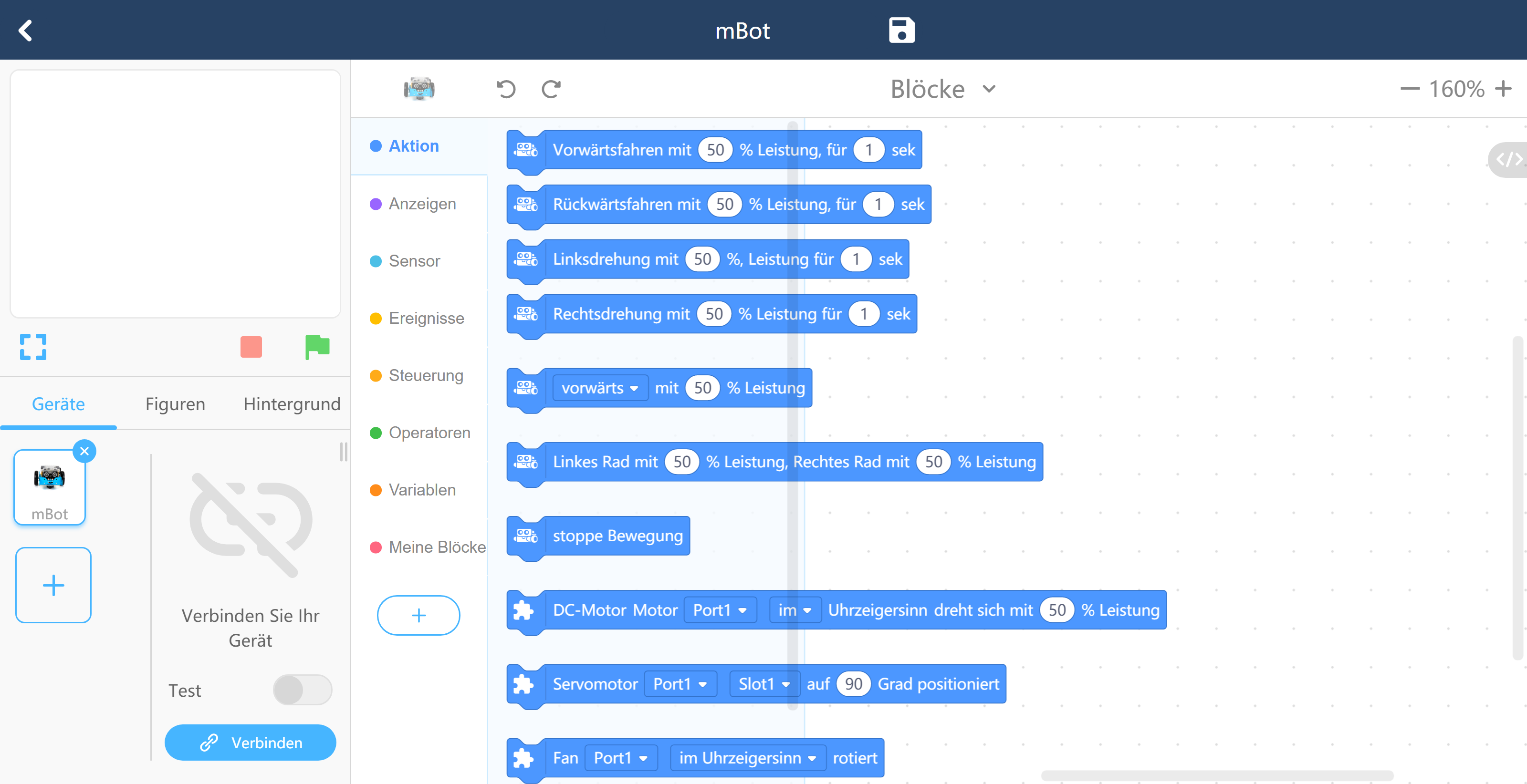Go back using the top-left arrow

pos(25,30)
